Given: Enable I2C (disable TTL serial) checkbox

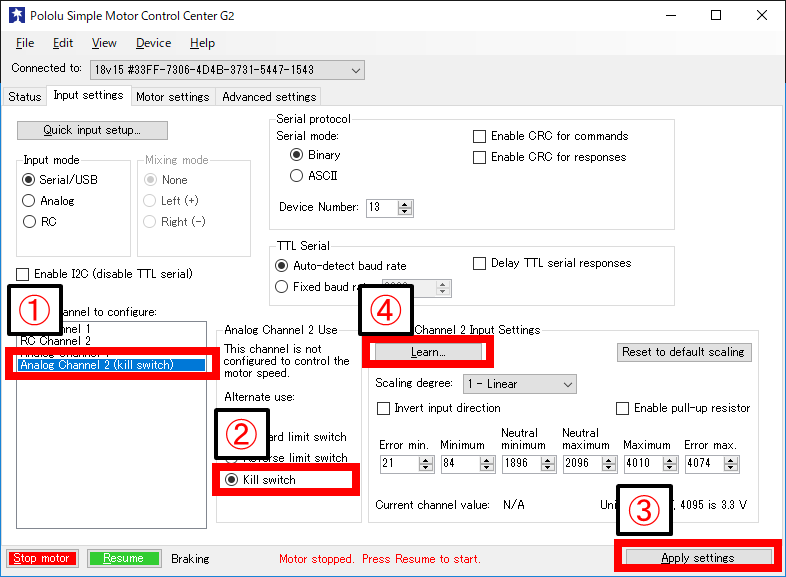Looking at the screenshot, I should [x=104, y=274].
